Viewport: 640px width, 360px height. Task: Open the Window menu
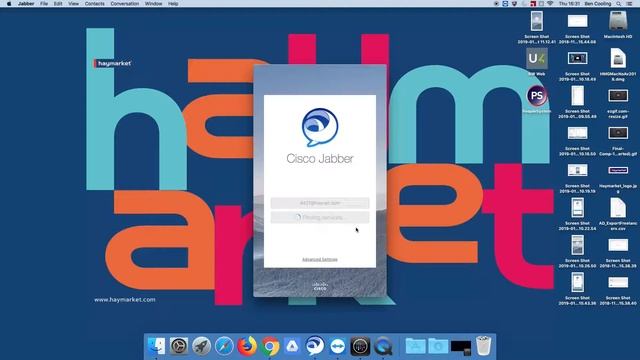153,4
